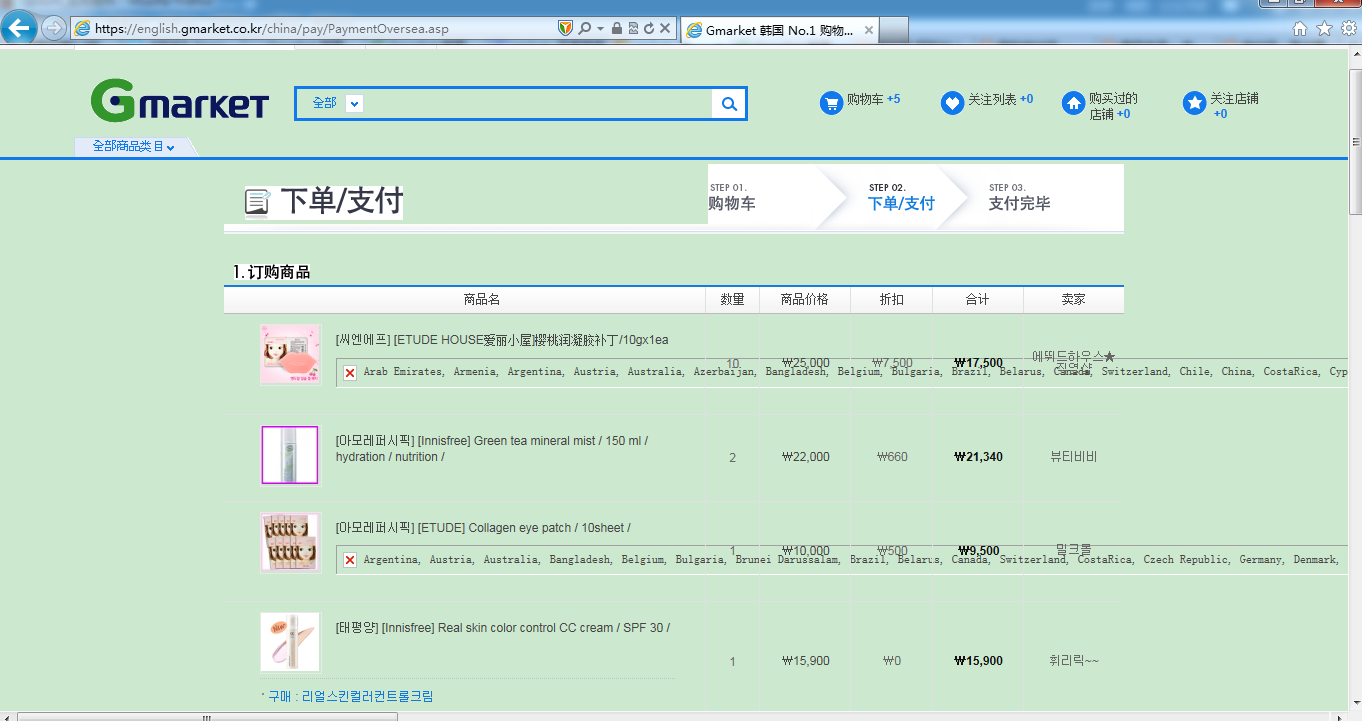This screenshot has height=721, width=1362.
Task: Click the Innisfree Green tea mineral mist title
Action: coord(492,449)
